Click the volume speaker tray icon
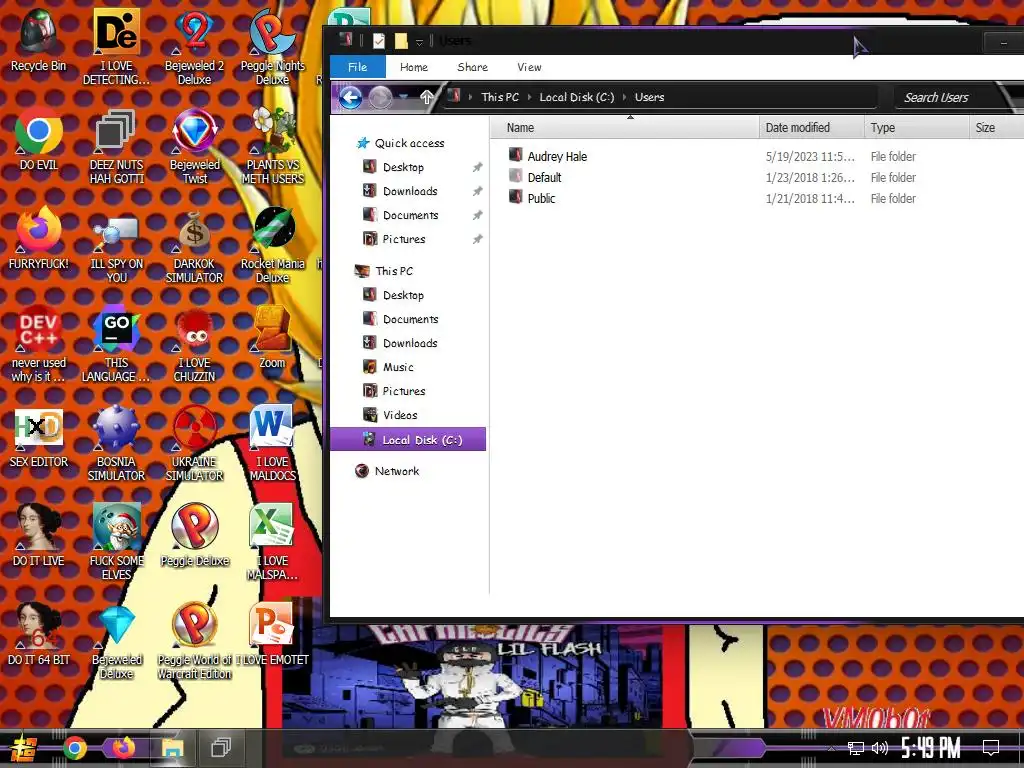The width and height of the screenshot is (1024, 768). [880, 748]
